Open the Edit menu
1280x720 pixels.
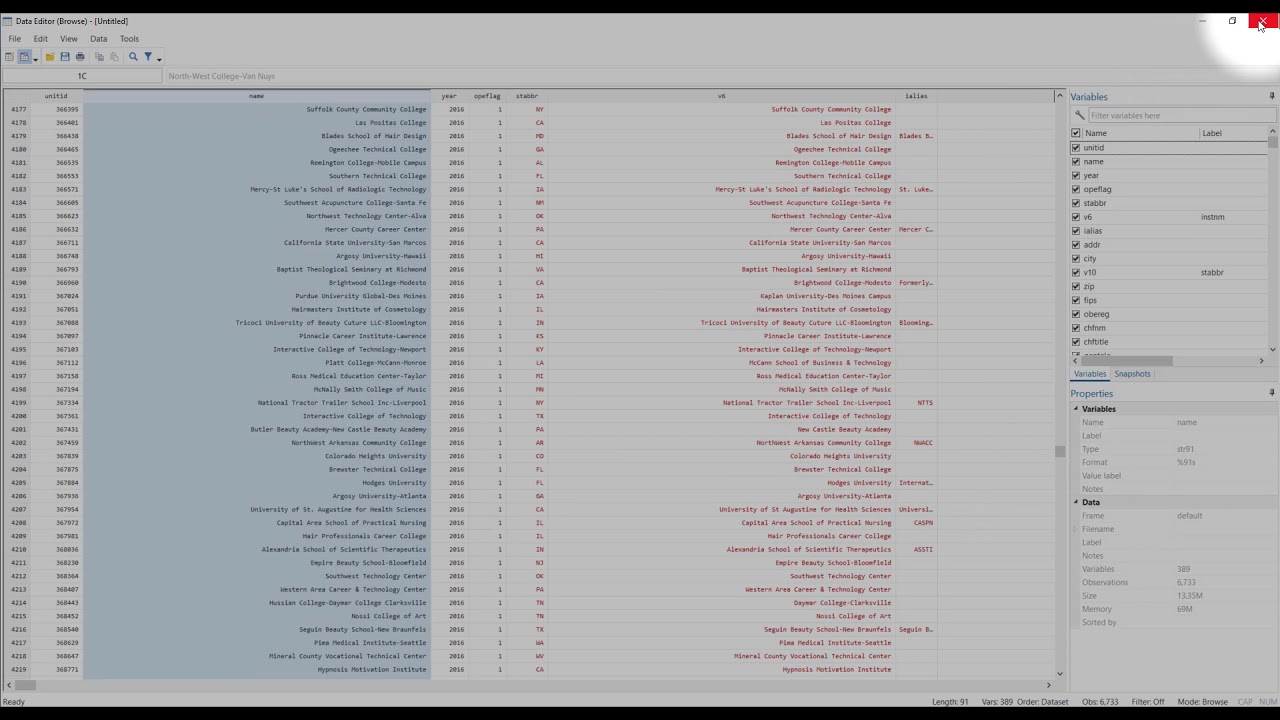[x=40, y=39]
